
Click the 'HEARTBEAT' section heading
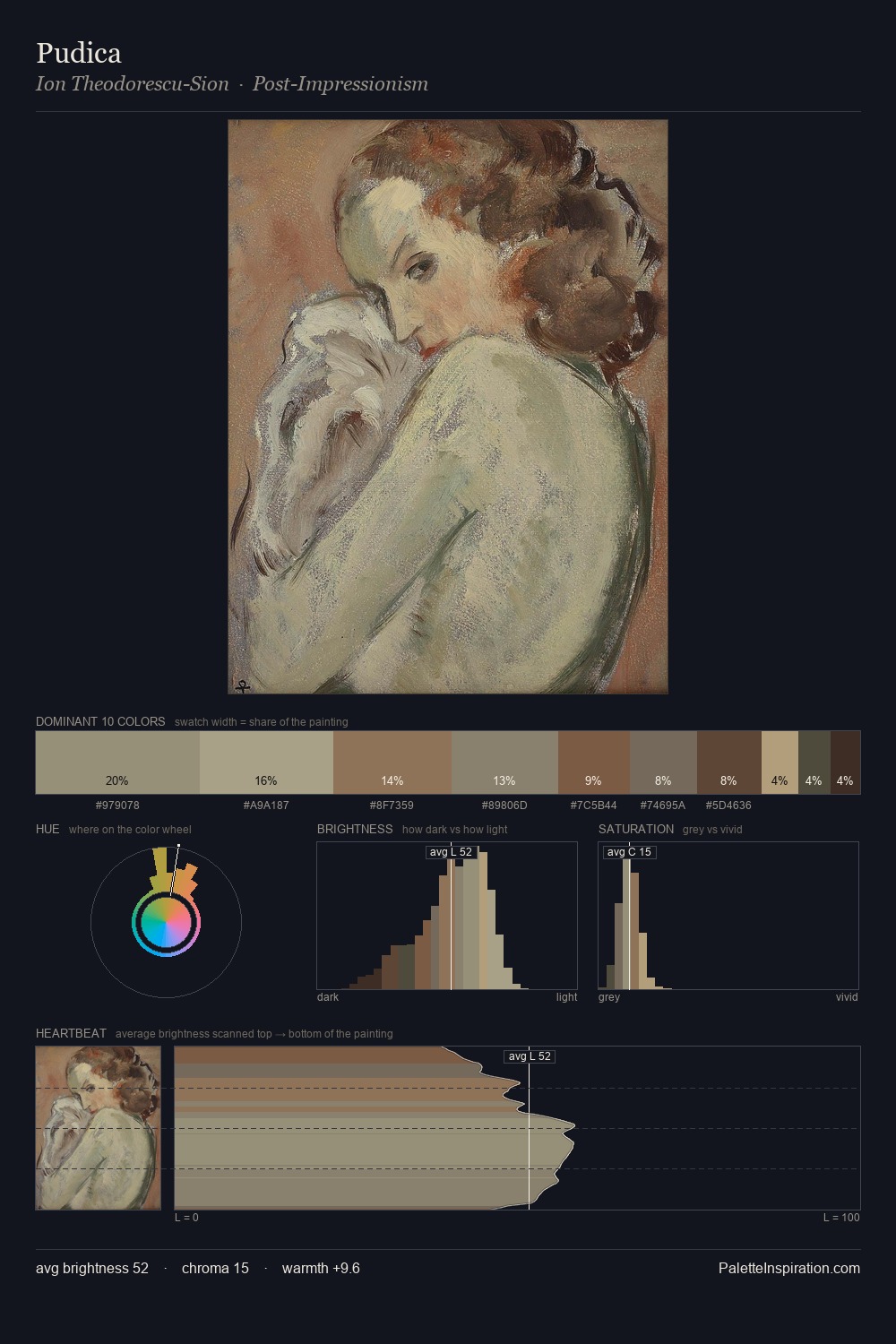(71, 1034)
